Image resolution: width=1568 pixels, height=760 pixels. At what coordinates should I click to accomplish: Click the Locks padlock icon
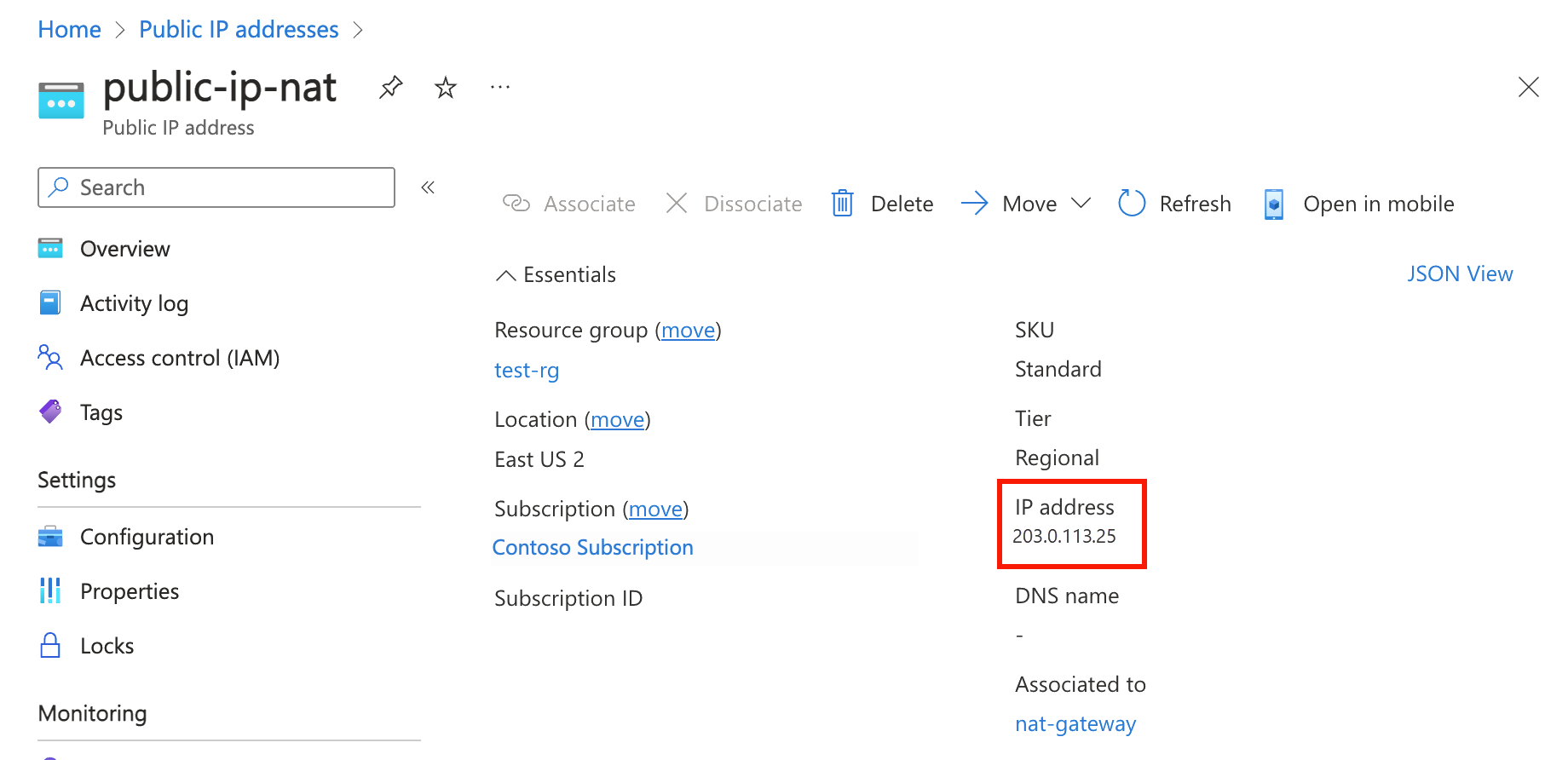coord(50,646)
